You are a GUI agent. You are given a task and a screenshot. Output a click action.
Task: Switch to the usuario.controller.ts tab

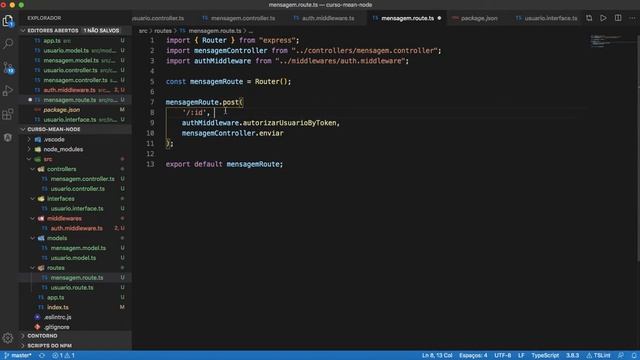click(158, 18)
